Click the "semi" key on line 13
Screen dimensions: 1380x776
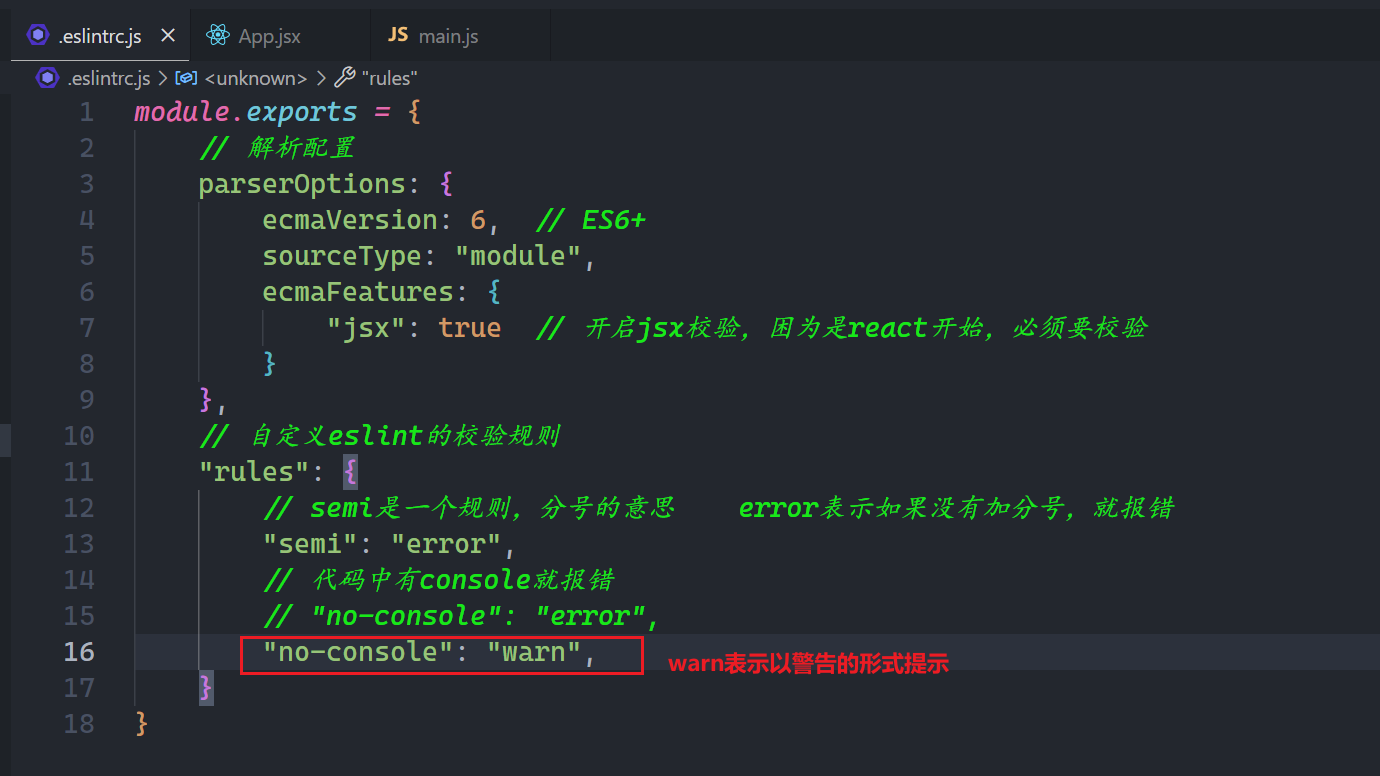coord(310,544)
